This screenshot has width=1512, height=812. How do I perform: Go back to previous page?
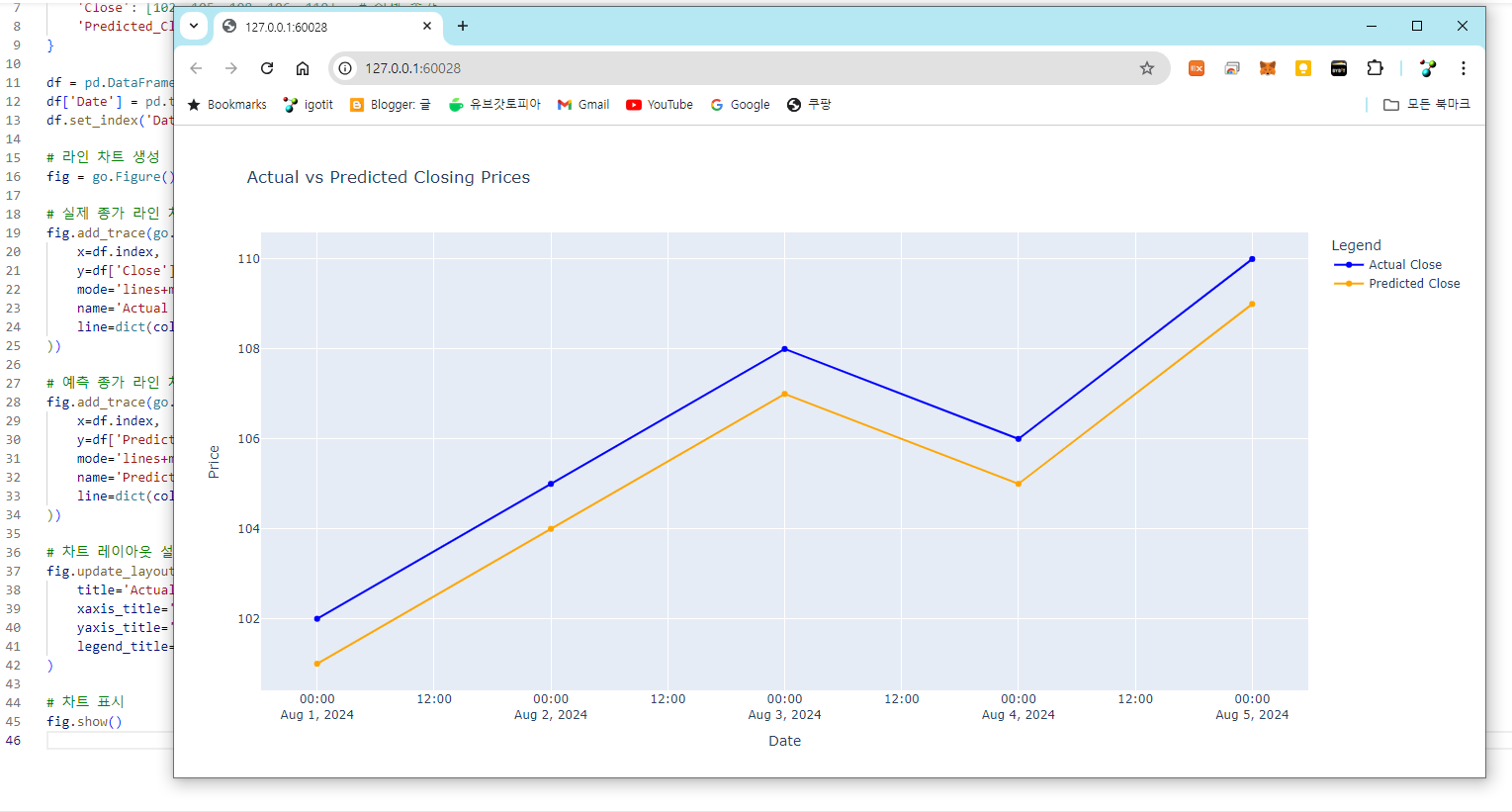[196, 68]
